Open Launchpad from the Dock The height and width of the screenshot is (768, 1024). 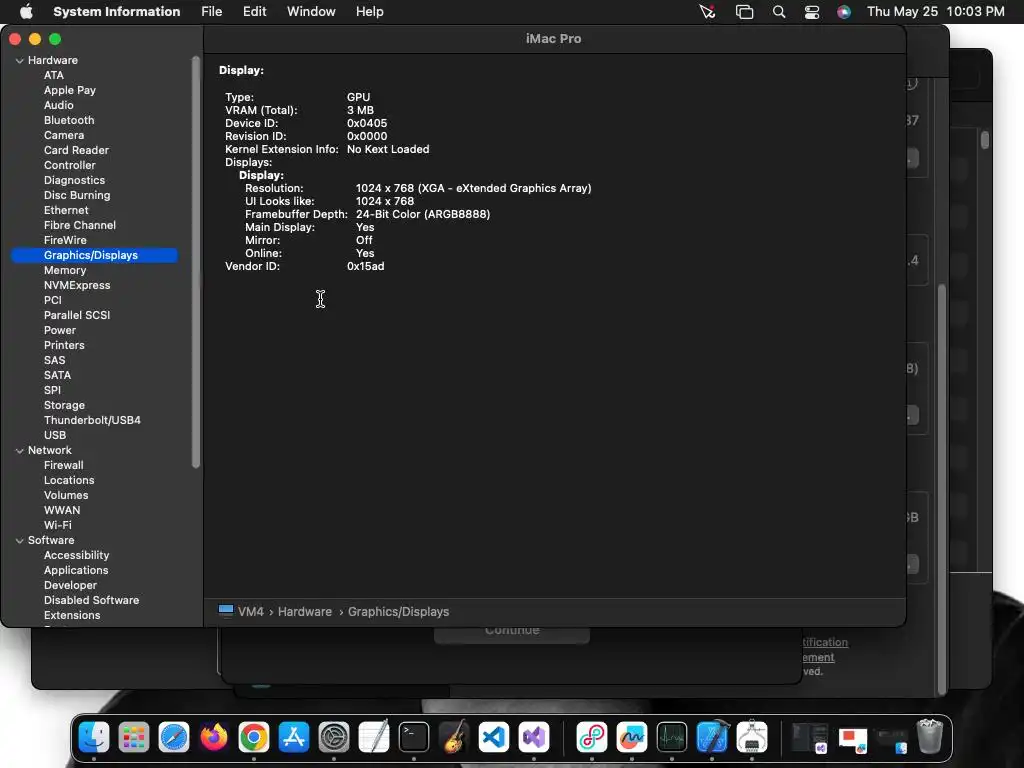tap(134, 737)
